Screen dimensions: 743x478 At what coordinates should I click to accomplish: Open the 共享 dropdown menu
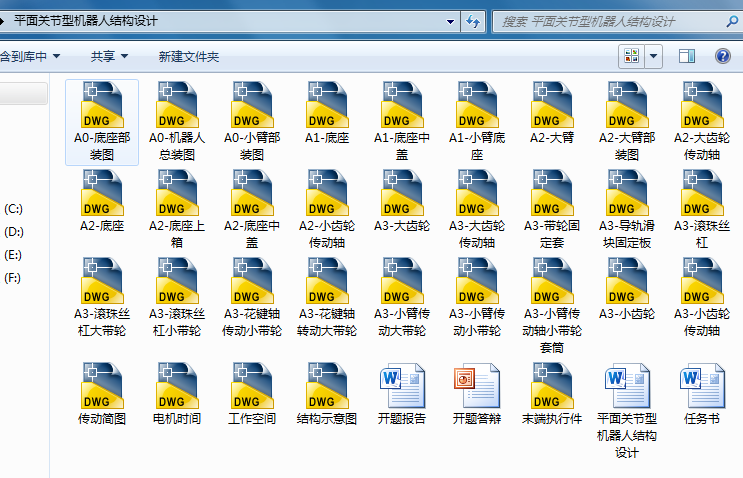(x=109, y=56)
